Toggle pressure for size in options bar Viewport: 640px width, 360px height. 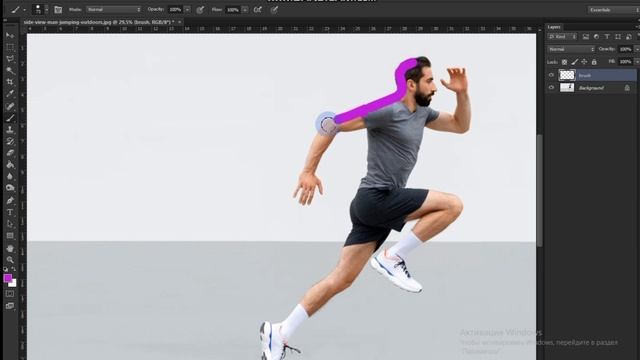click(x=274, y=9)
